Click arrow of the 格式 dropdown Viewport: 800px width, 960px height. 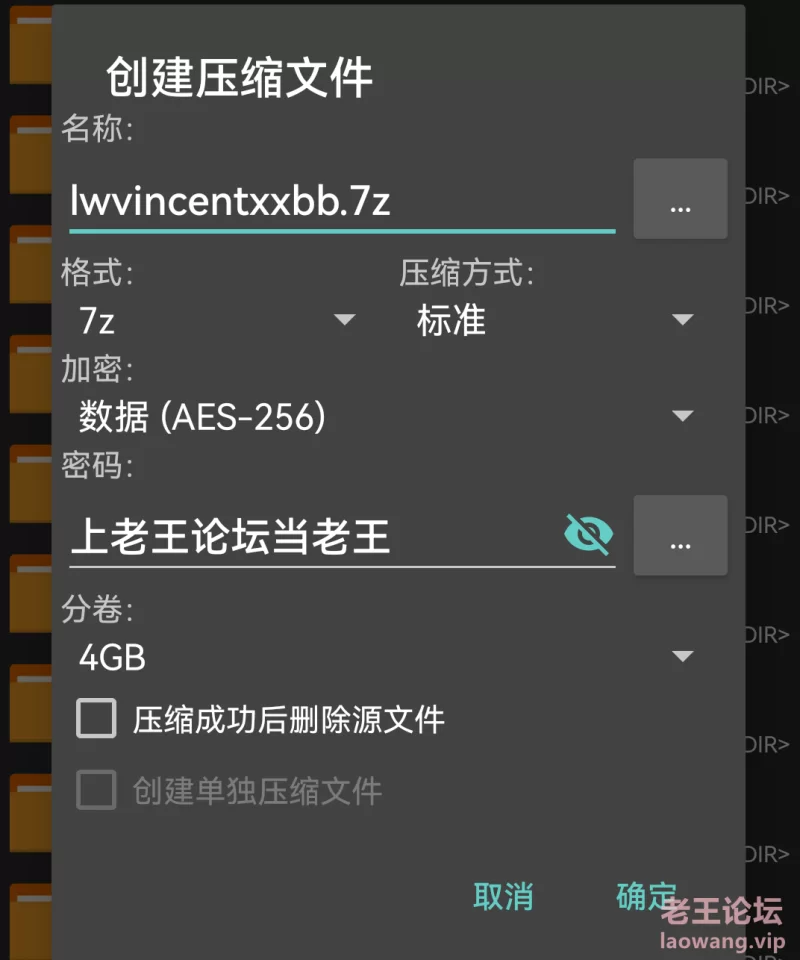click(345, 319)
